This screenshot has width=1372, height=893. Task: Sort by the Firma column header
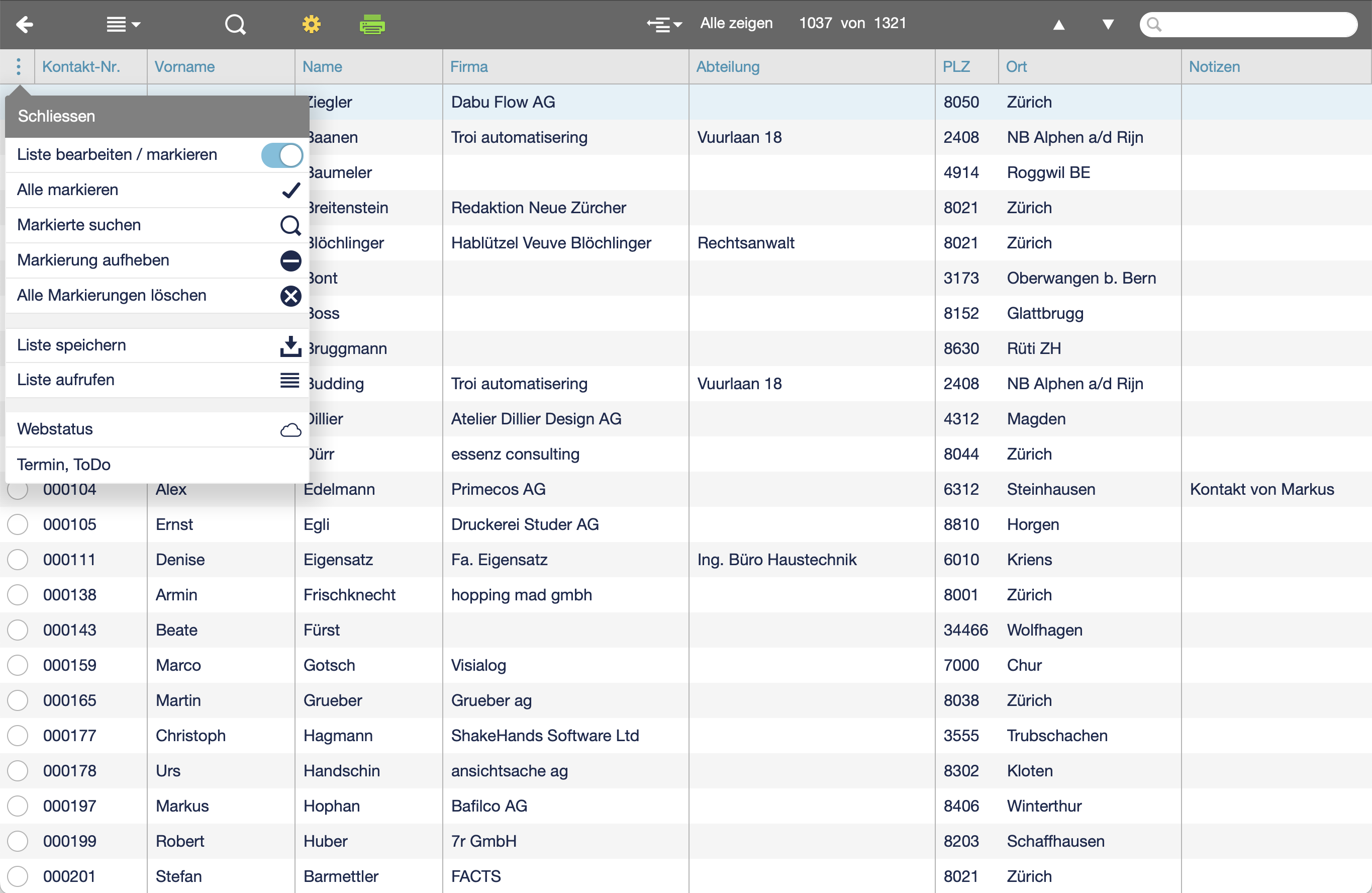(469, 66)
